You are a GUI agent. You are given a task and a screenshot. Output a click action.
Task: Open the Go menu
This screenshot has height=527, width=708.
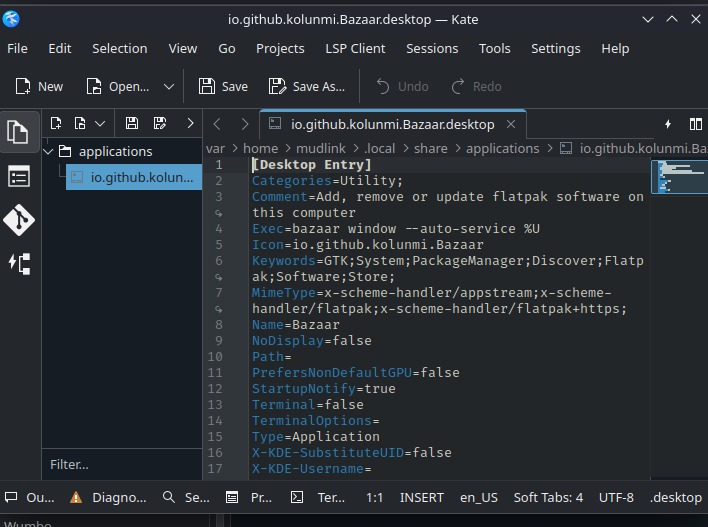[x=227, y=48]
